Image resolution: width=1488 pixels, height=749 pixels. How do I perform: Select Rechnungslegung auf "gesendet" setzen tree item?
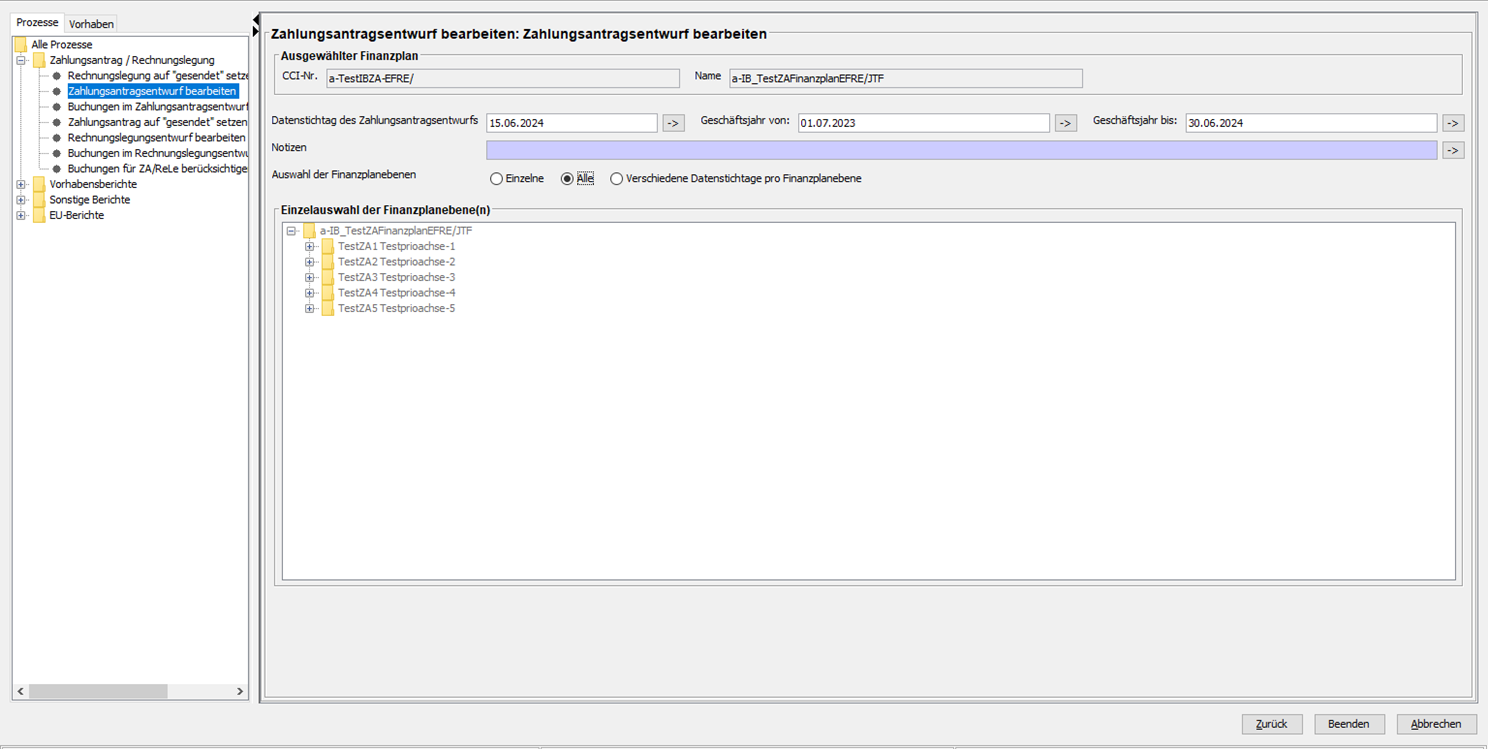coord(157,76)
